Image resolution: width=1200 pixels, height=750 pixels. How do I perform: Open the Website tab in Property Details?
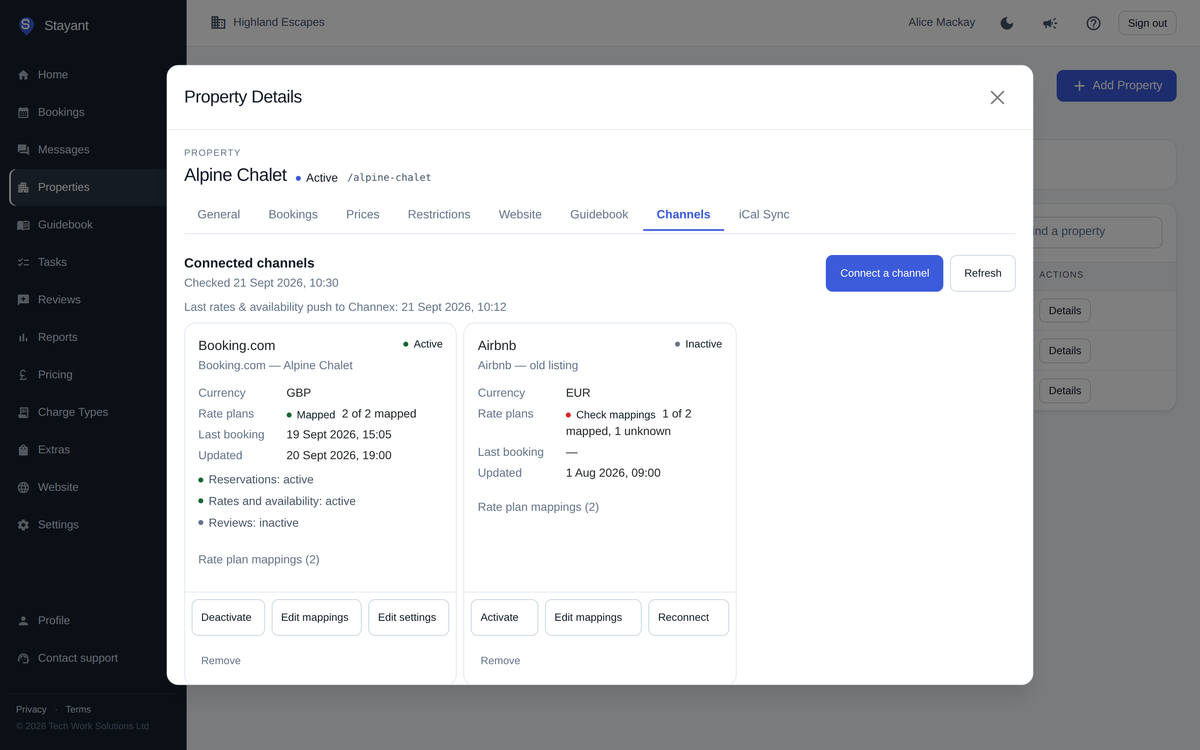pyautogui.click(x=520, y=215)
